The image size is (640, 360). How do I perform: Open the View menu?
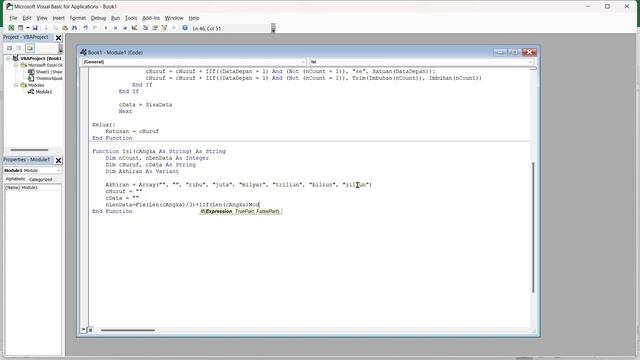point(42,18)
